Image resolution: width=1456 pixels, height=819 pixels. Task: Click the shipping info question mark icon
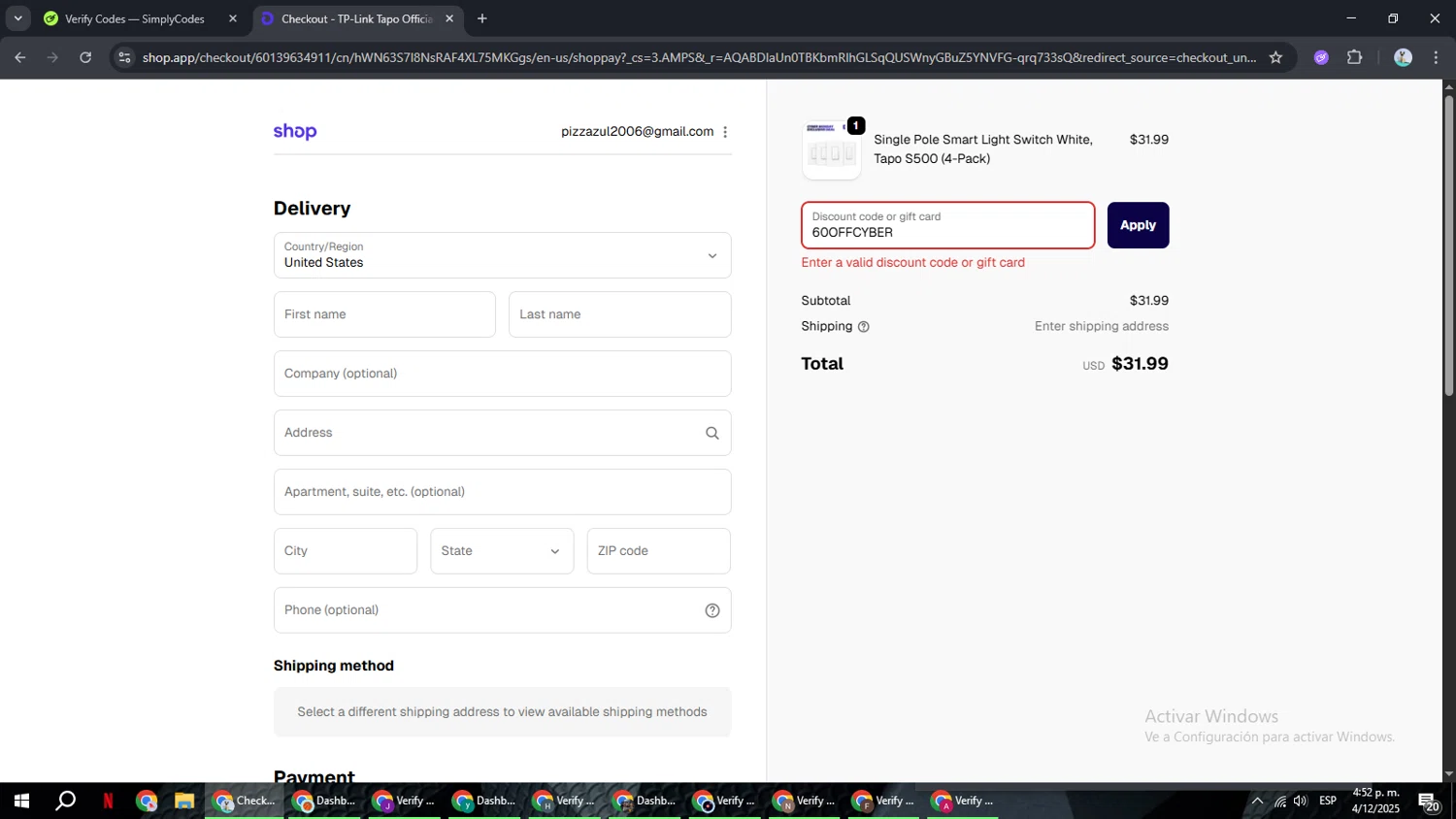point(864,327)
